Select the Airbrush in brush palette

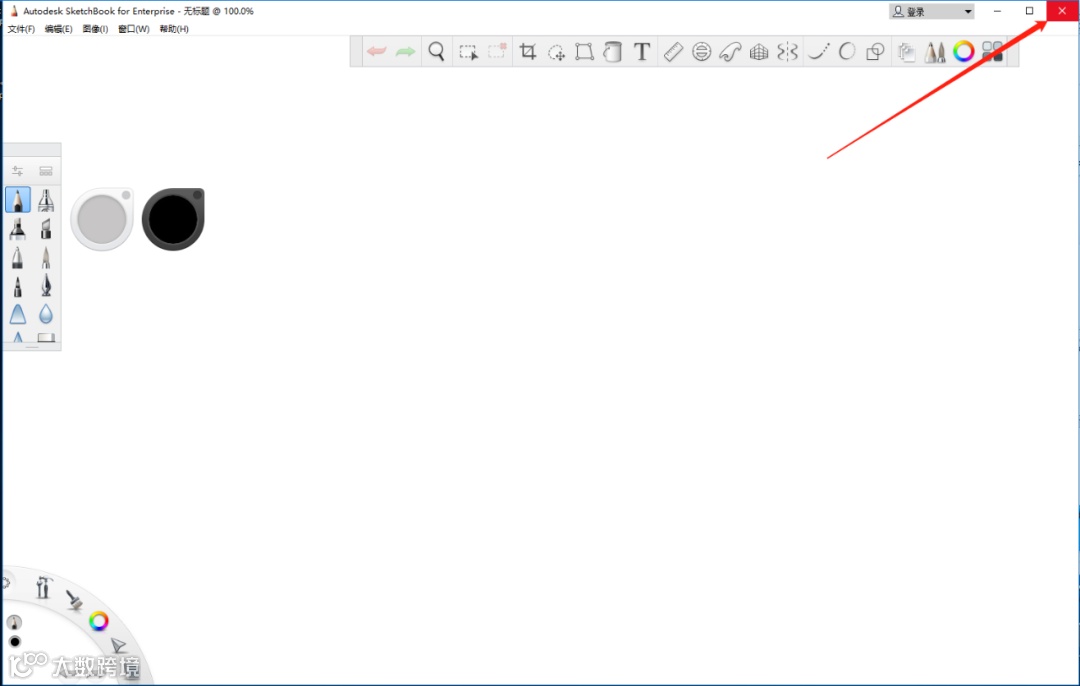46,200
